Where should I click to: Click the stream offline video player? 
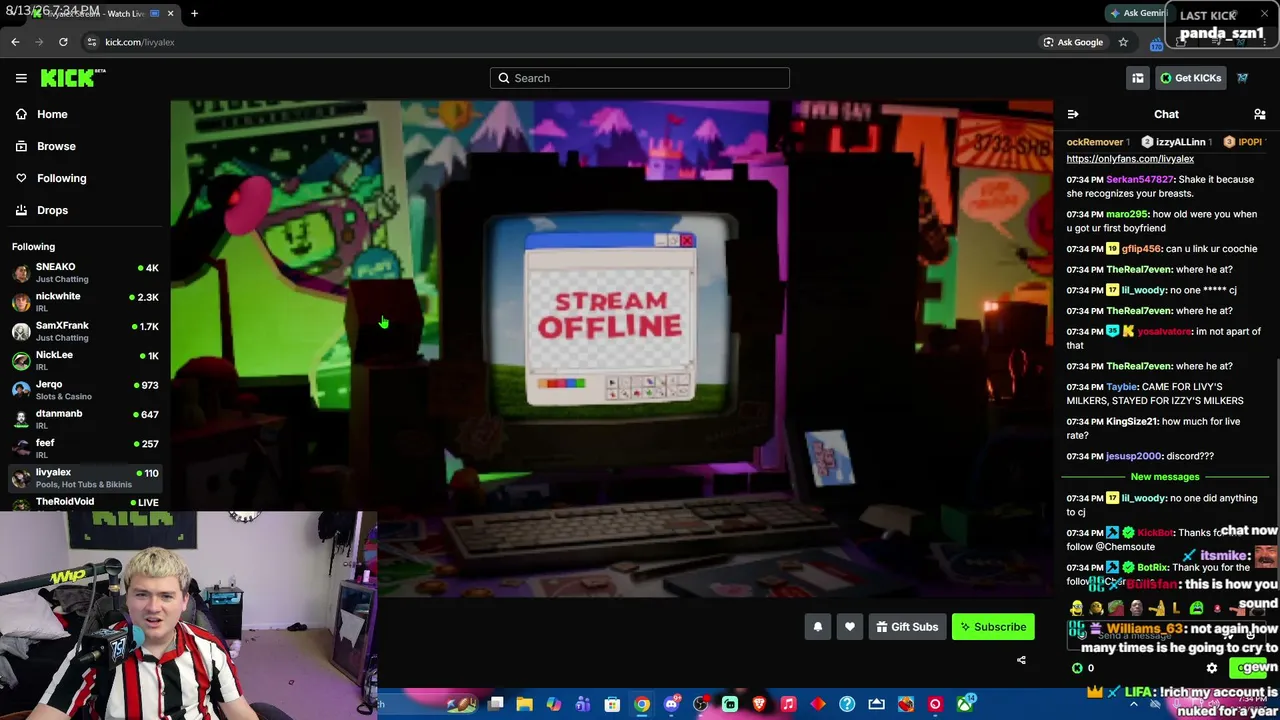[x=611, y=348]
